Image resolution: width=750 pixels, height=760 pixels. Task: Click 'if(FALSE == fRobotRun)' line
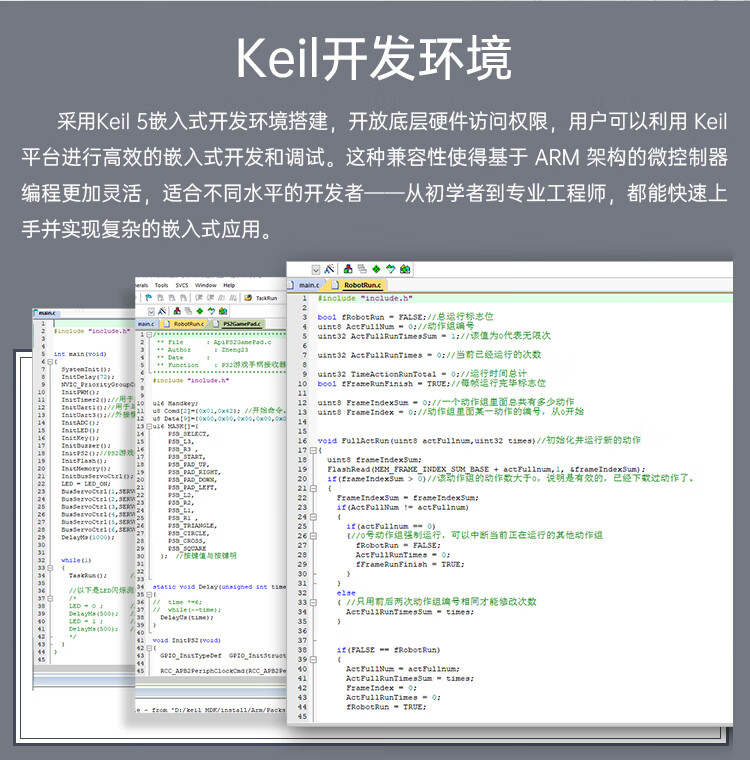(x=388, y=650)
